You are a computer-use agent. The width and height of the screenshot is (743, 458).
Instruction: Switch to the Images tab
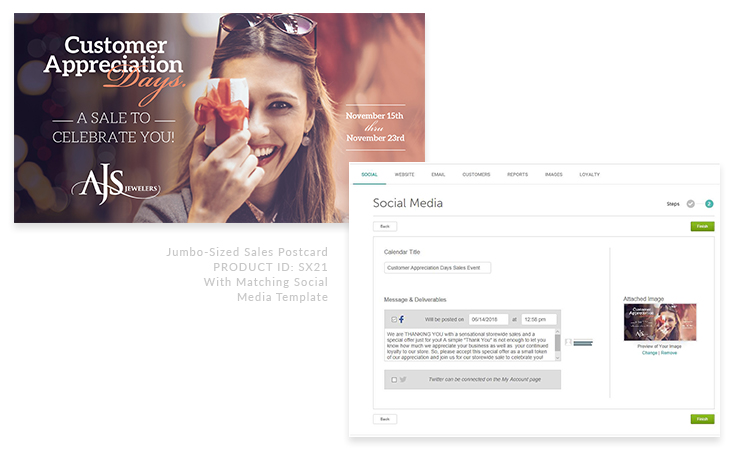pyautogui.click(x=553, y=175)
